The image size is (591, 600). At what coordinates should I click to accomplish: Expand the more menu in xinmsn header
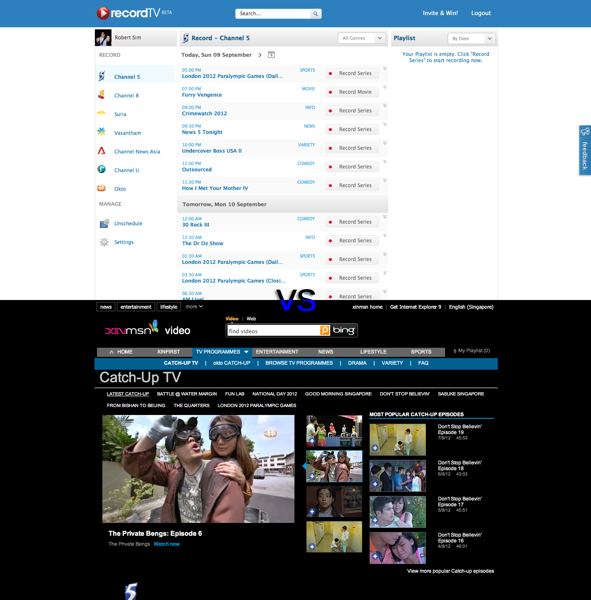point(194,307)
